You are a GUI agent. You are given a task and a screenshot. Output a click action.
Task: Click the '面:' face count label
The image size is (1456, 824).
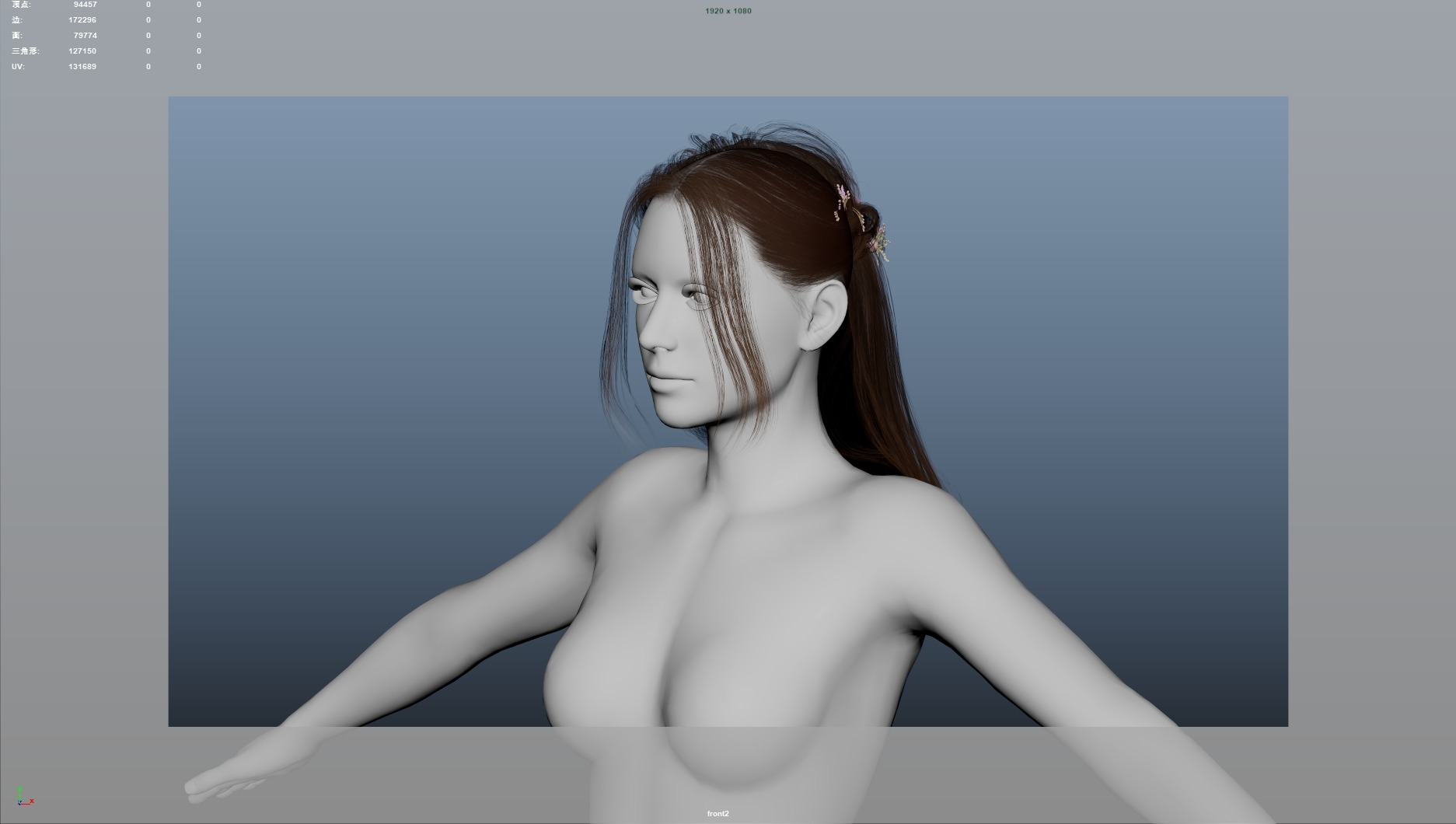pos(16,36)
